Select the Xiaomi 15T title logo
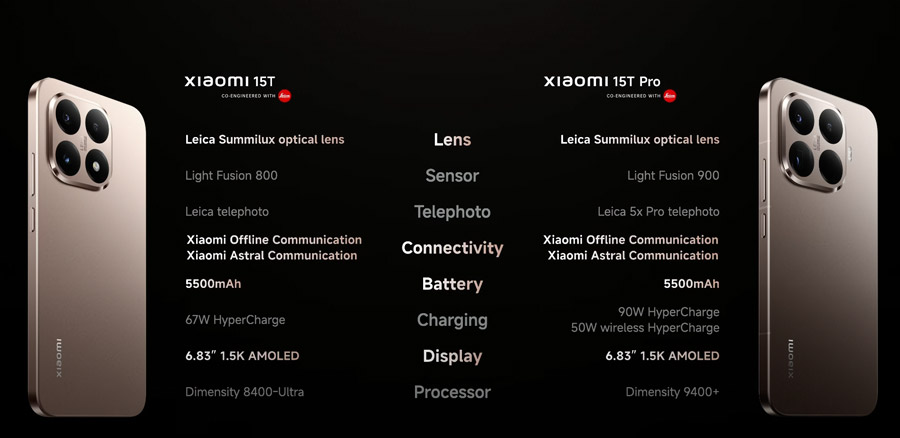This screenshot has width=900, height=438. click(x=230, y=81)
